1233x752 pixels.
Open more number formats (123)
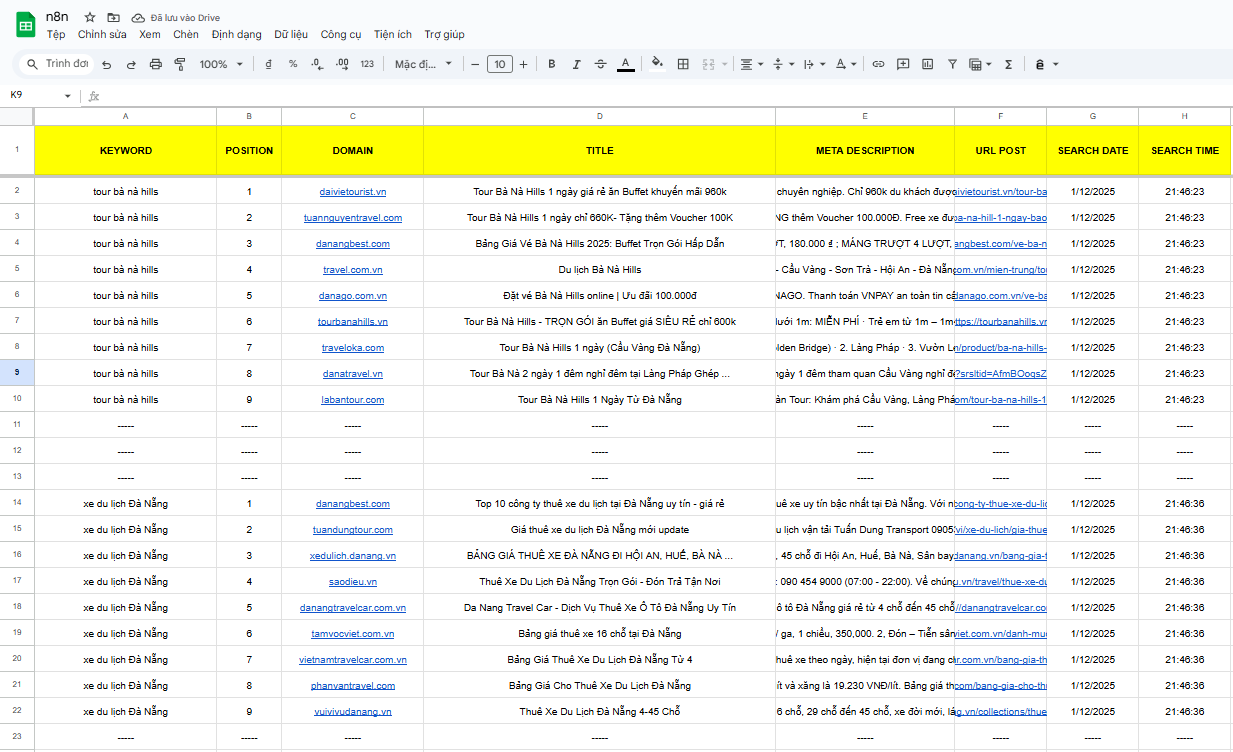(x=367, y=64)
